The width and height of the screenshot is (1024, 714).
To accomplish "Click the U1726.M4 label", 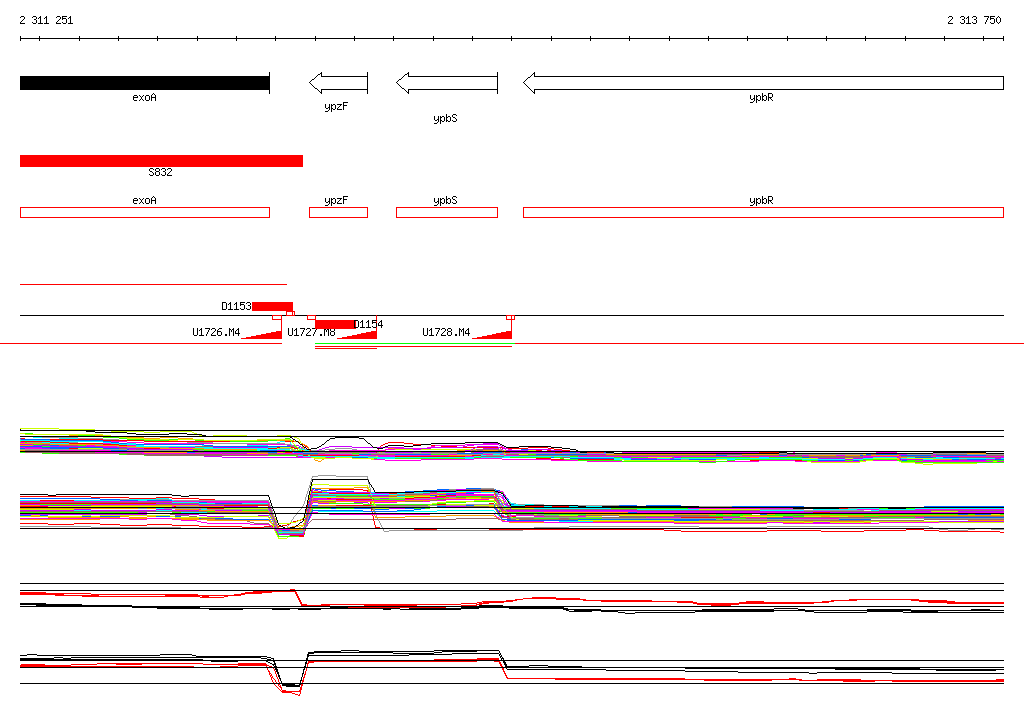I will (216, 333).
